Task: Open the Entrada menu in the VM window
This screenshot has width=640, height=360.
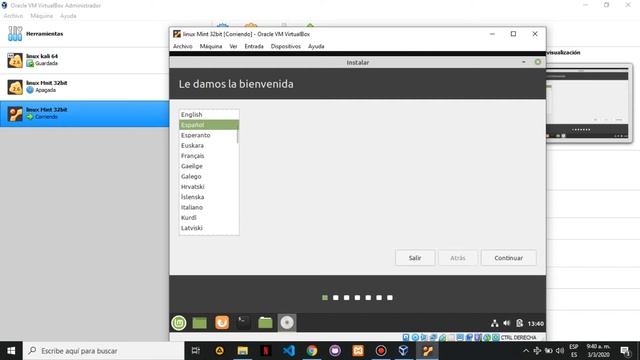Action: point(254,46)
